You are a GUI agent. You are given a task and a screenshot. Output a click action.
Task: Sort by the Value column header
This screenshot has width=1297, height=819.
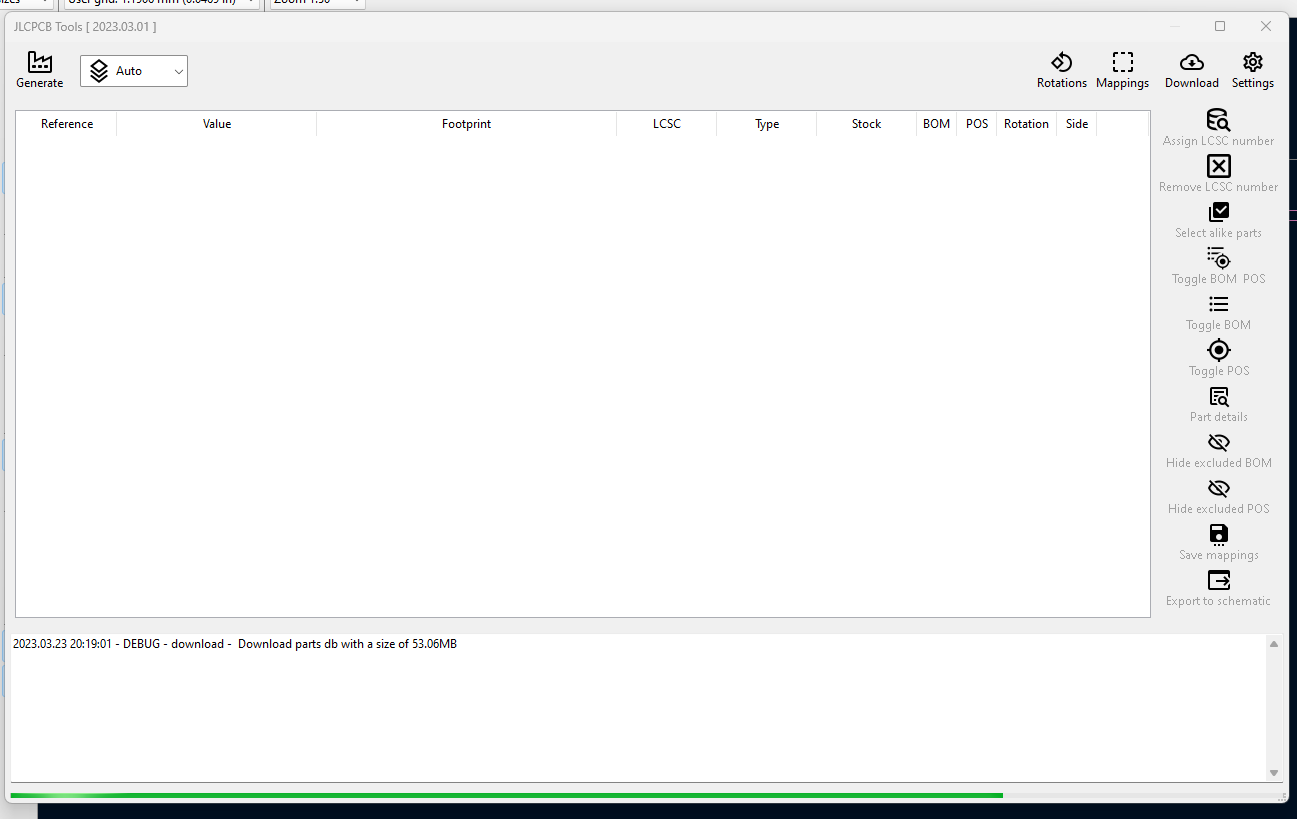(x=217, y=124)
